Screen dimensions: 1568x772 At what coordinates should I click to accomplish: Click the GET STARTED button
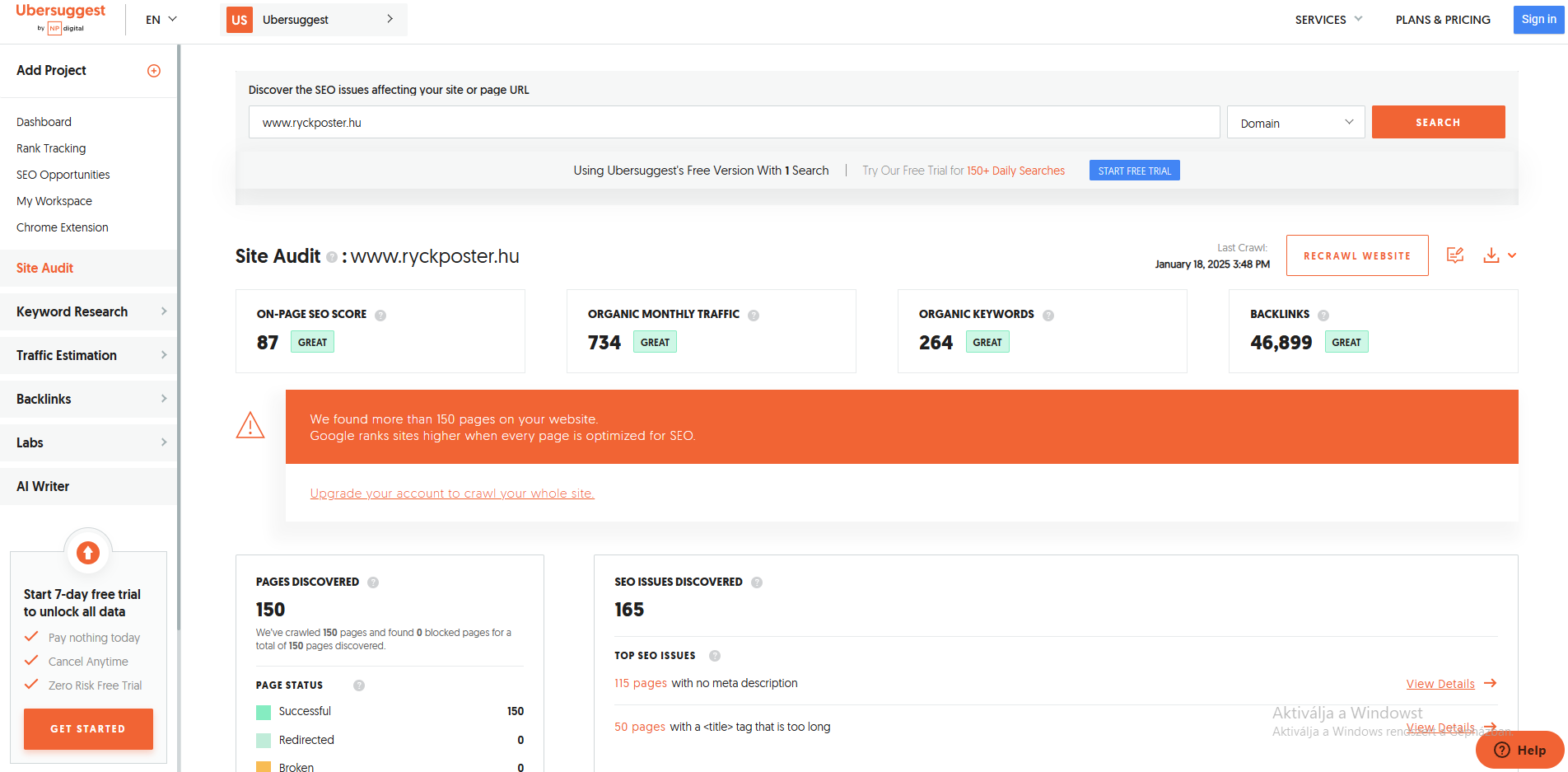pos(88,729)
